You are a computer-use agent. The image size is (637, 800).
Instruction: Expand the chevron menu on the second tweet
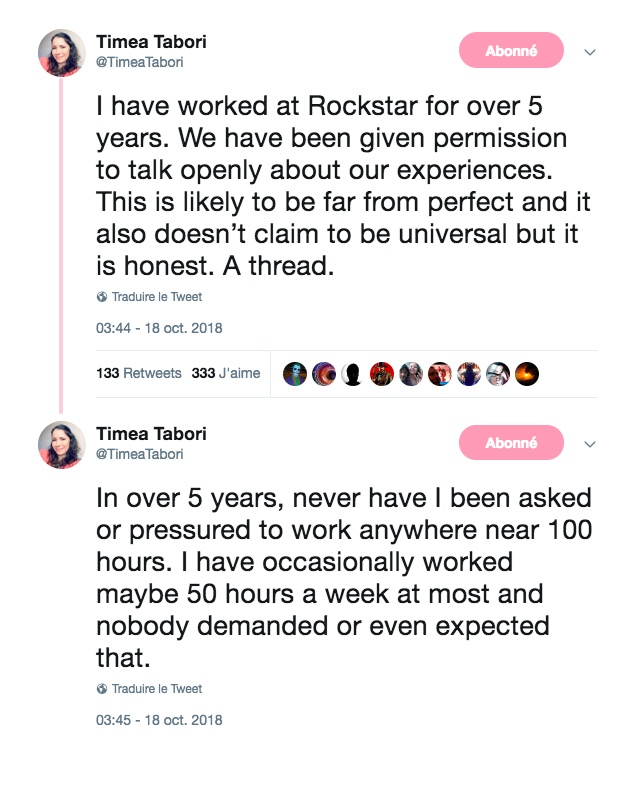pyautogui.click(x=590, y=444)
